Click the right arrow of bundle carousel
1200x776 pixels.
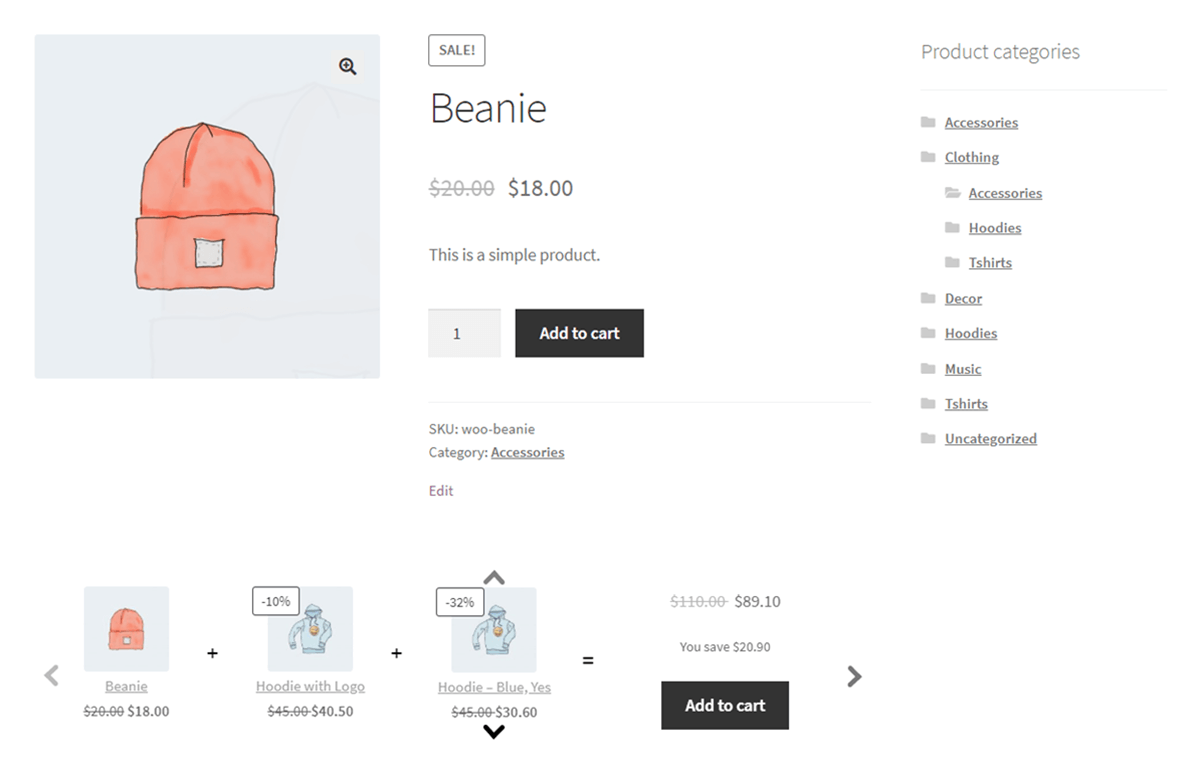coord(854,677)
